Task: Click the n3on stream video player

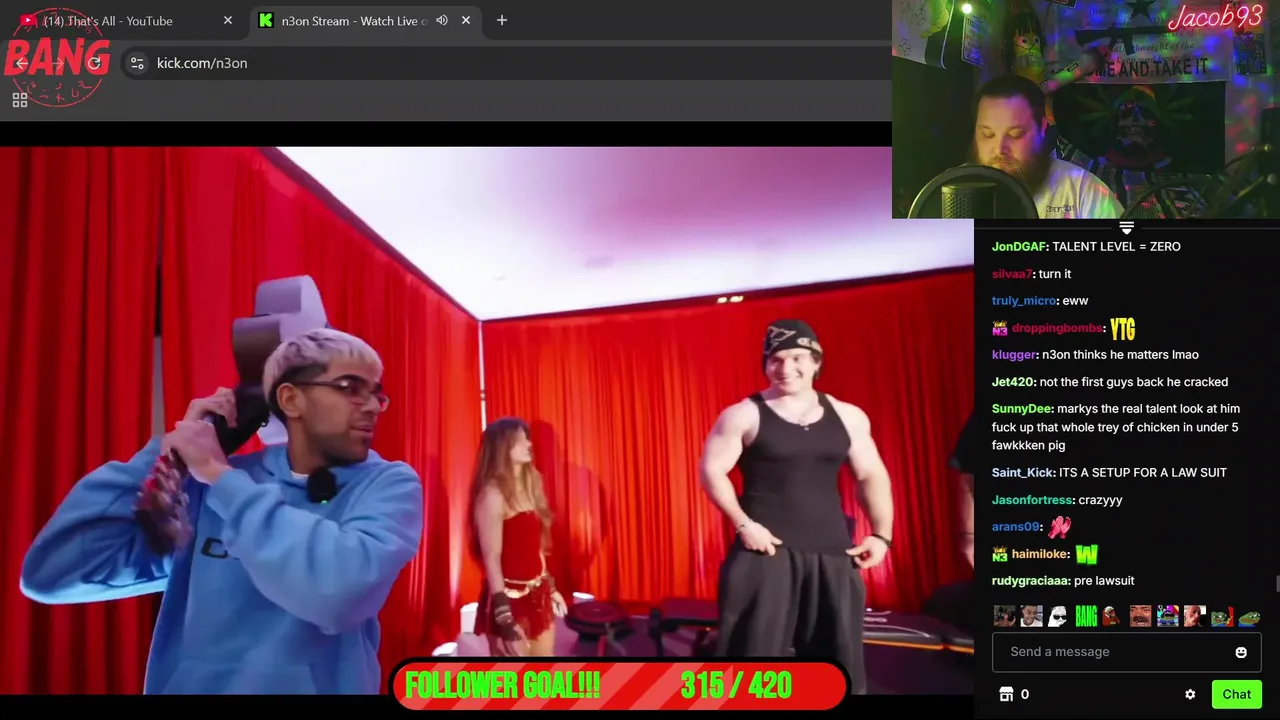Action: (487, 420)
